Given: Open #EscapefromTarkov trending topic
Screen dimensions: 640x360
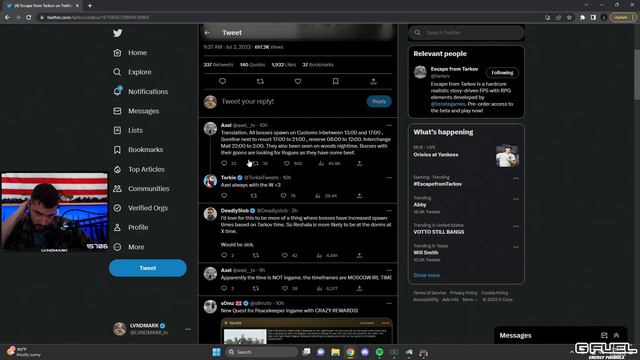Looking at the screenshot, I should [438, 184].
